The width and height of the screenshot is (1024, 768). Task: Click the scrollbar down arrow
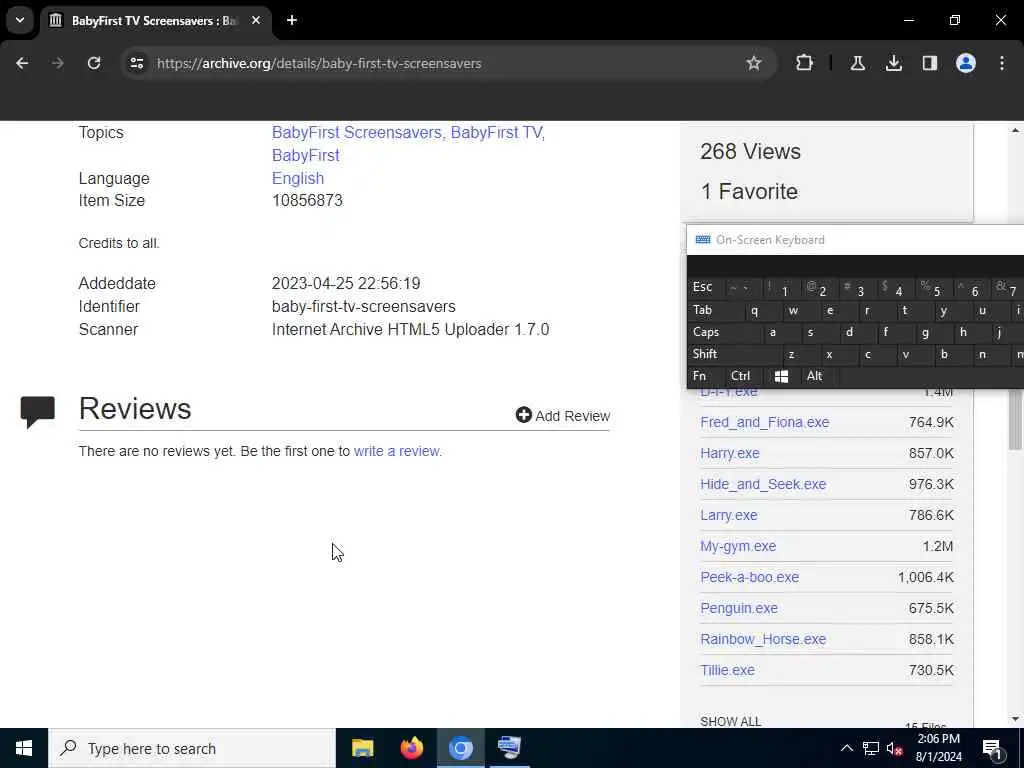1015,719
